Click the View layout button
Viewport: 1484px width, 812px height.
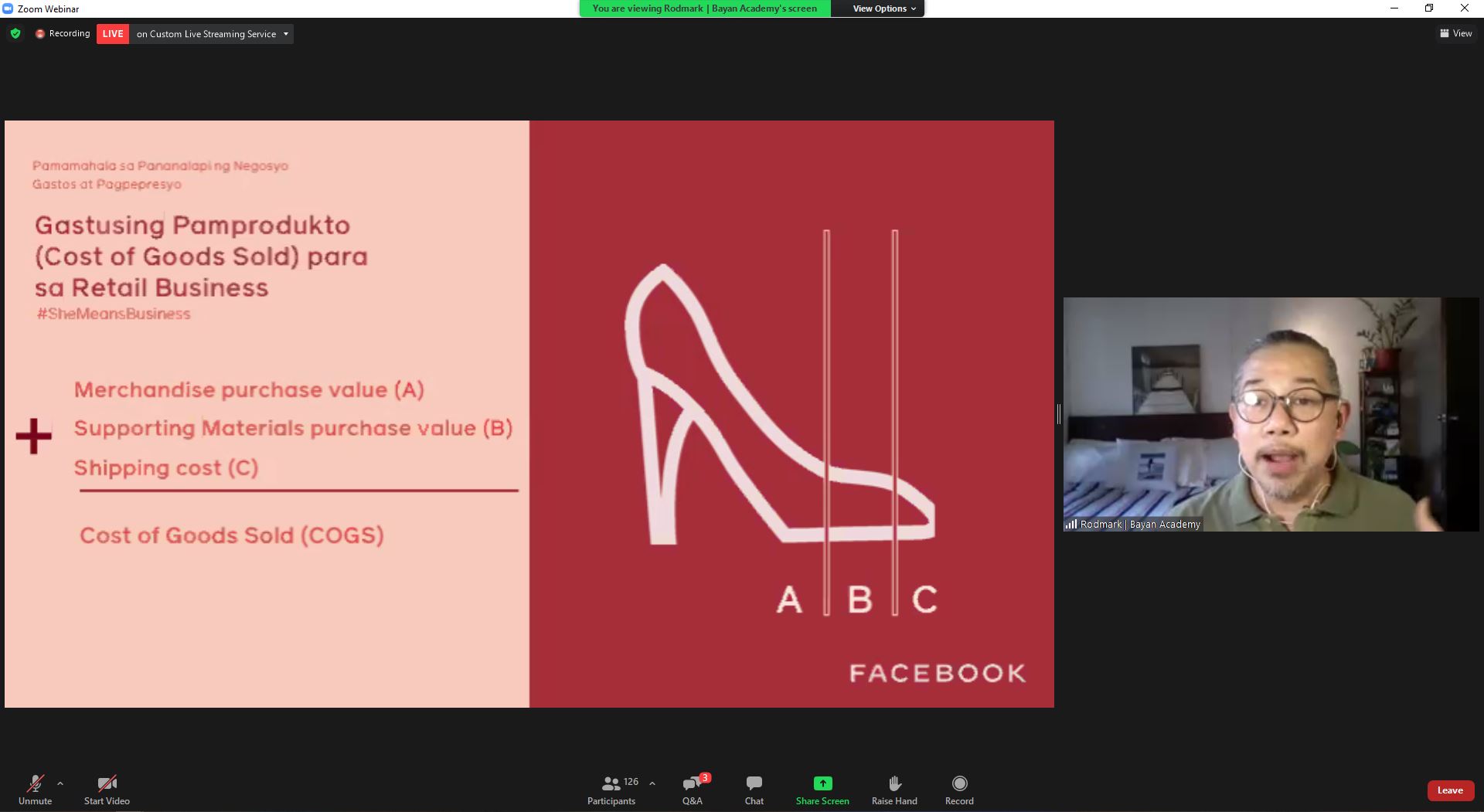click(1456, 33)
